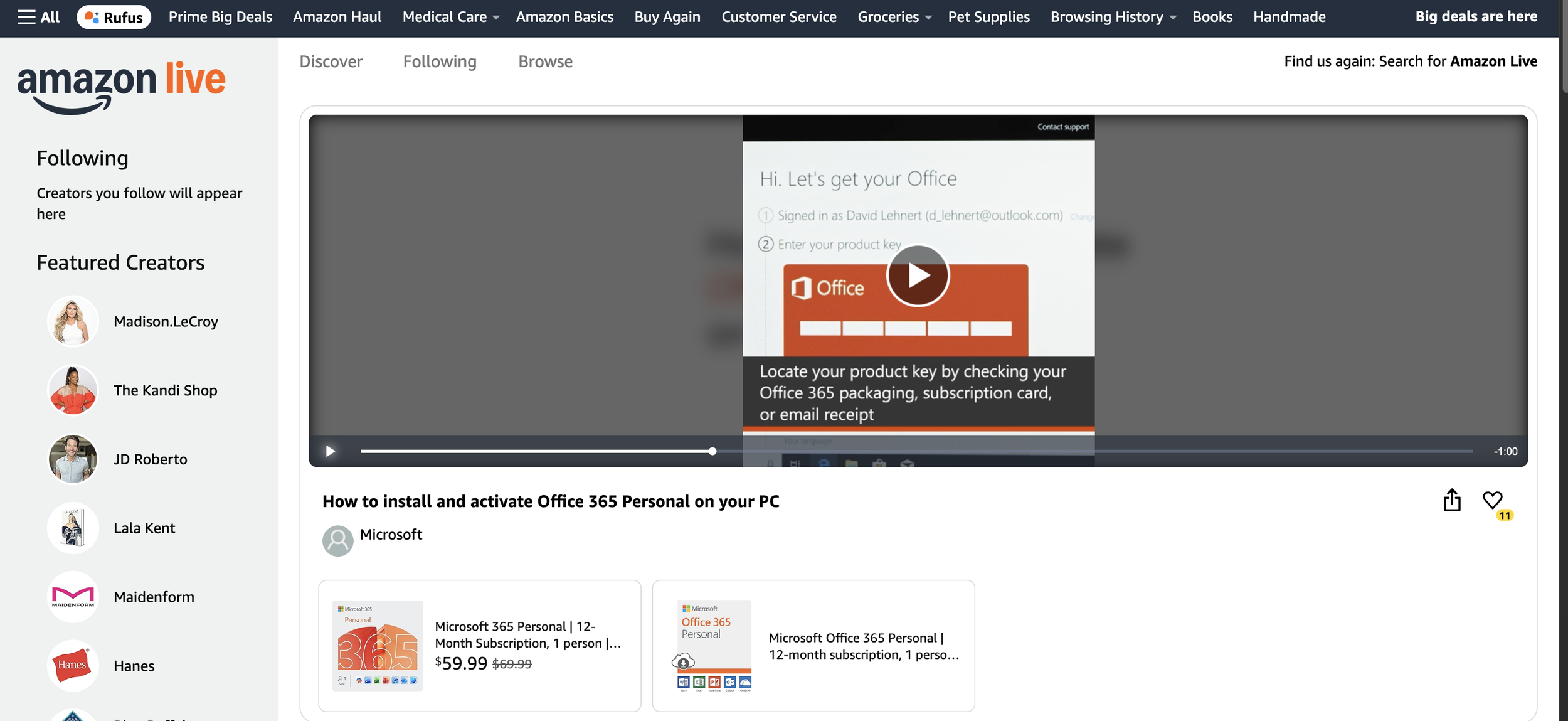The width and height of the screenshot is (1568, 721).
Task: Click the video progress slider
Action: point(712,451)
